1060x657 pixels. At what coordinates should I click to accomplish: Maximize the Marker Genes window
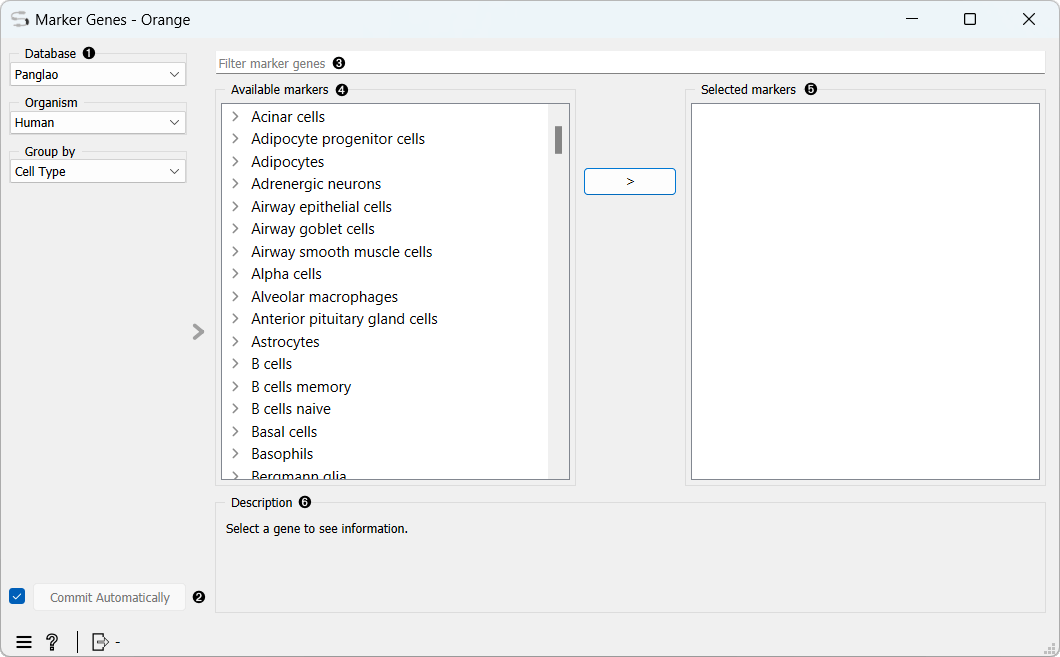point(969,19)
